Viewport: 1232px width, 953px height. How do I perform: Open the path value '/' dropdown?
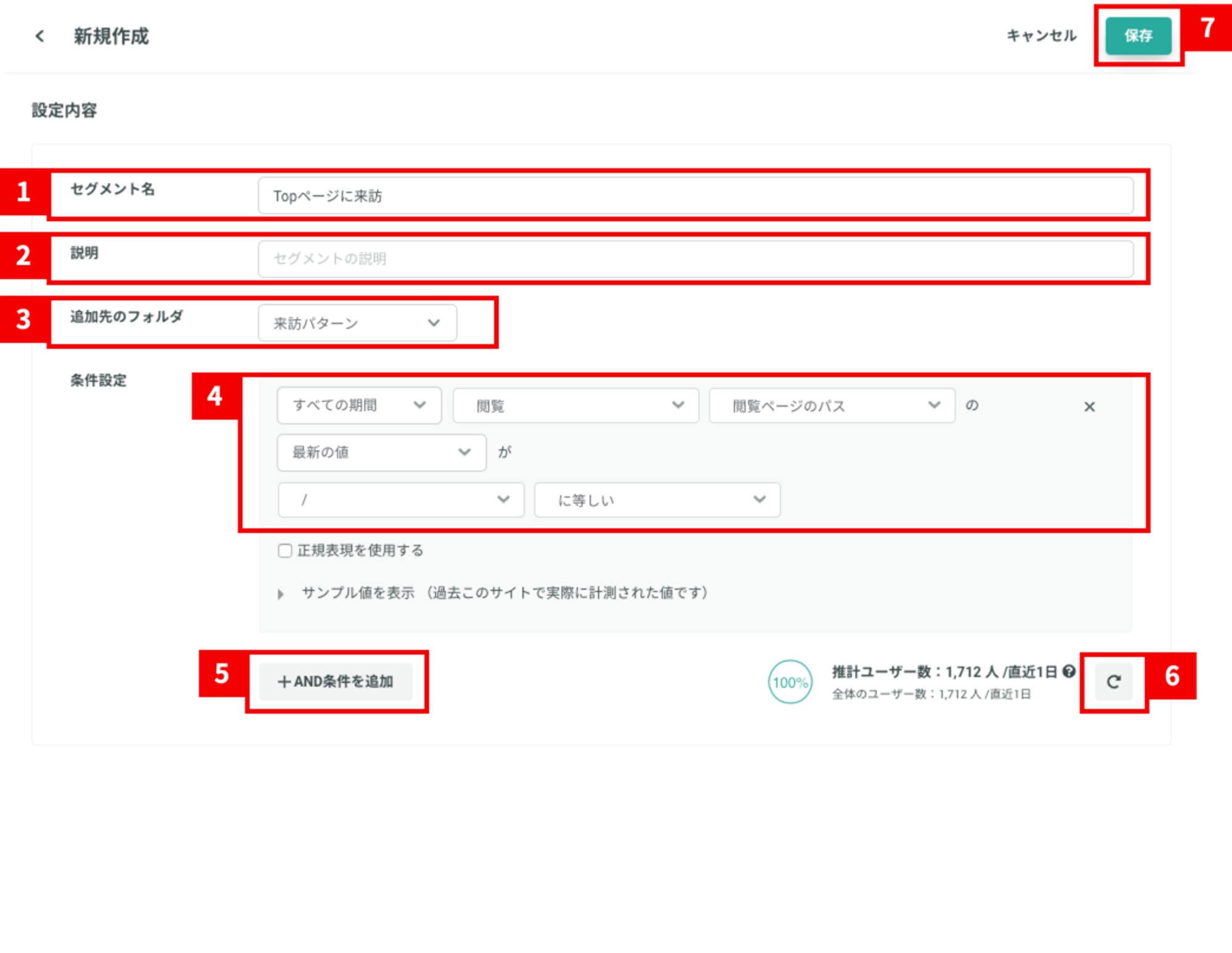click(x=401, y=500)
